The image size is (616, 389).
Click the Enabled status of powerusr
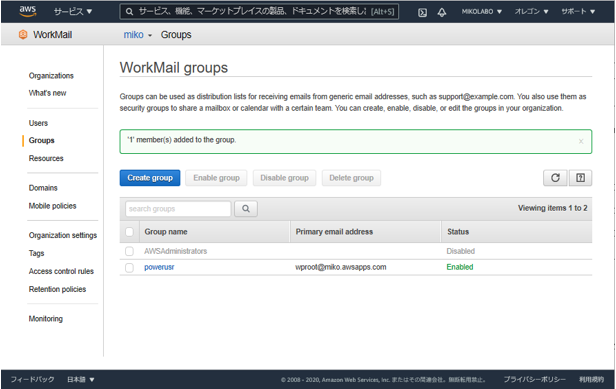[460, 267]
